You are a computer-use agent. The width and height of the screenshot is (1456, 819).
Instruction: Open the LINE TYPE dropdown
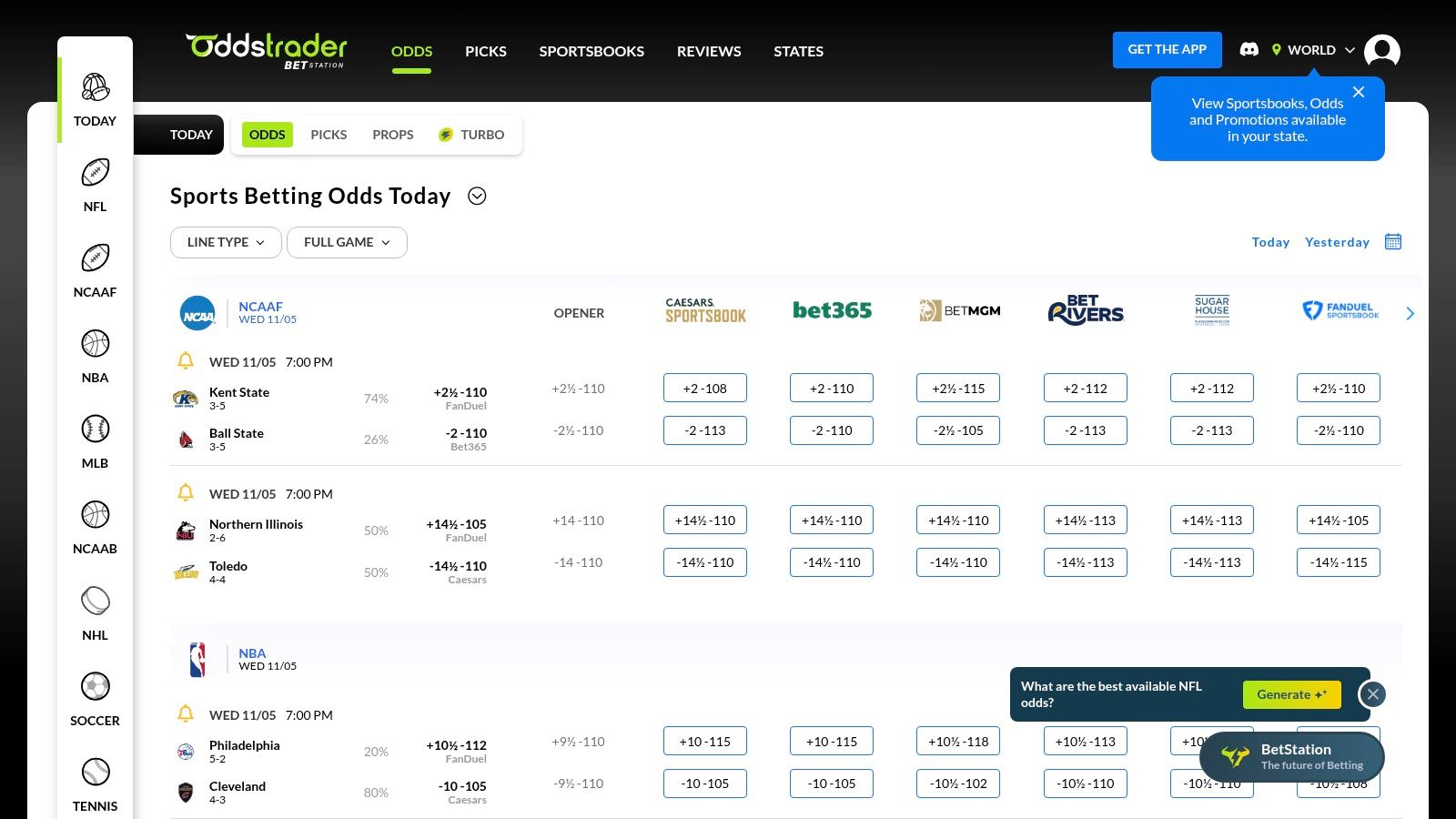coord(226,242)
